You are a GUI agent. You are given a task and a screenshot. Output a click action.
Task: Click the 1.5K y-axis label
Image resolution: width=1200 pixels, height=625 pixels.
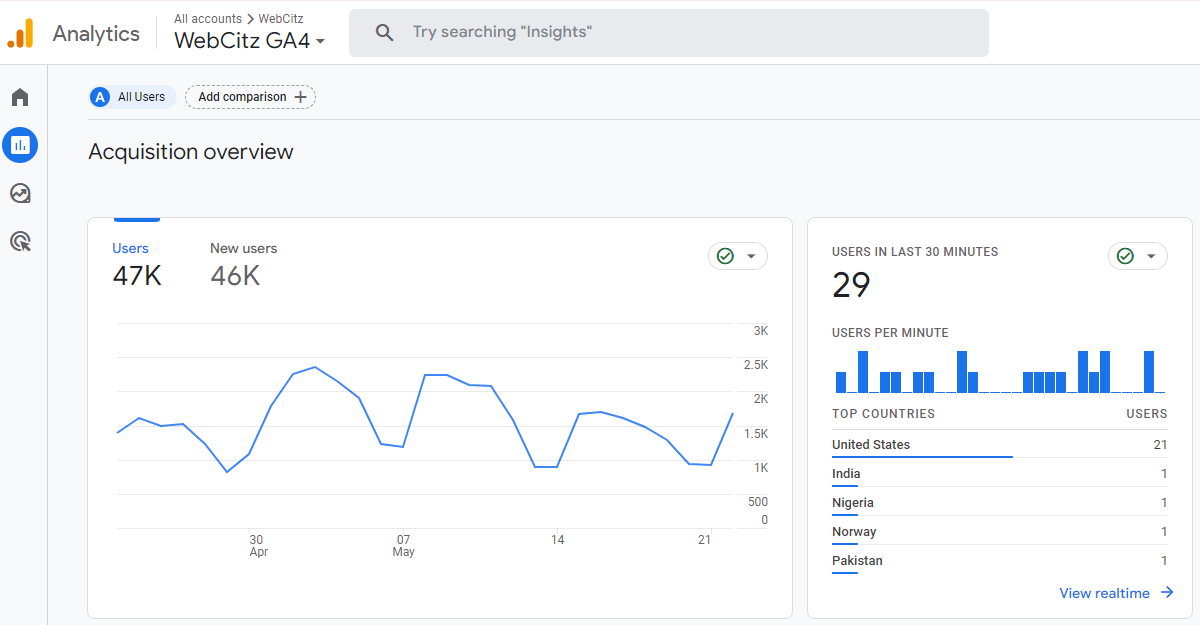pos(755,434)
